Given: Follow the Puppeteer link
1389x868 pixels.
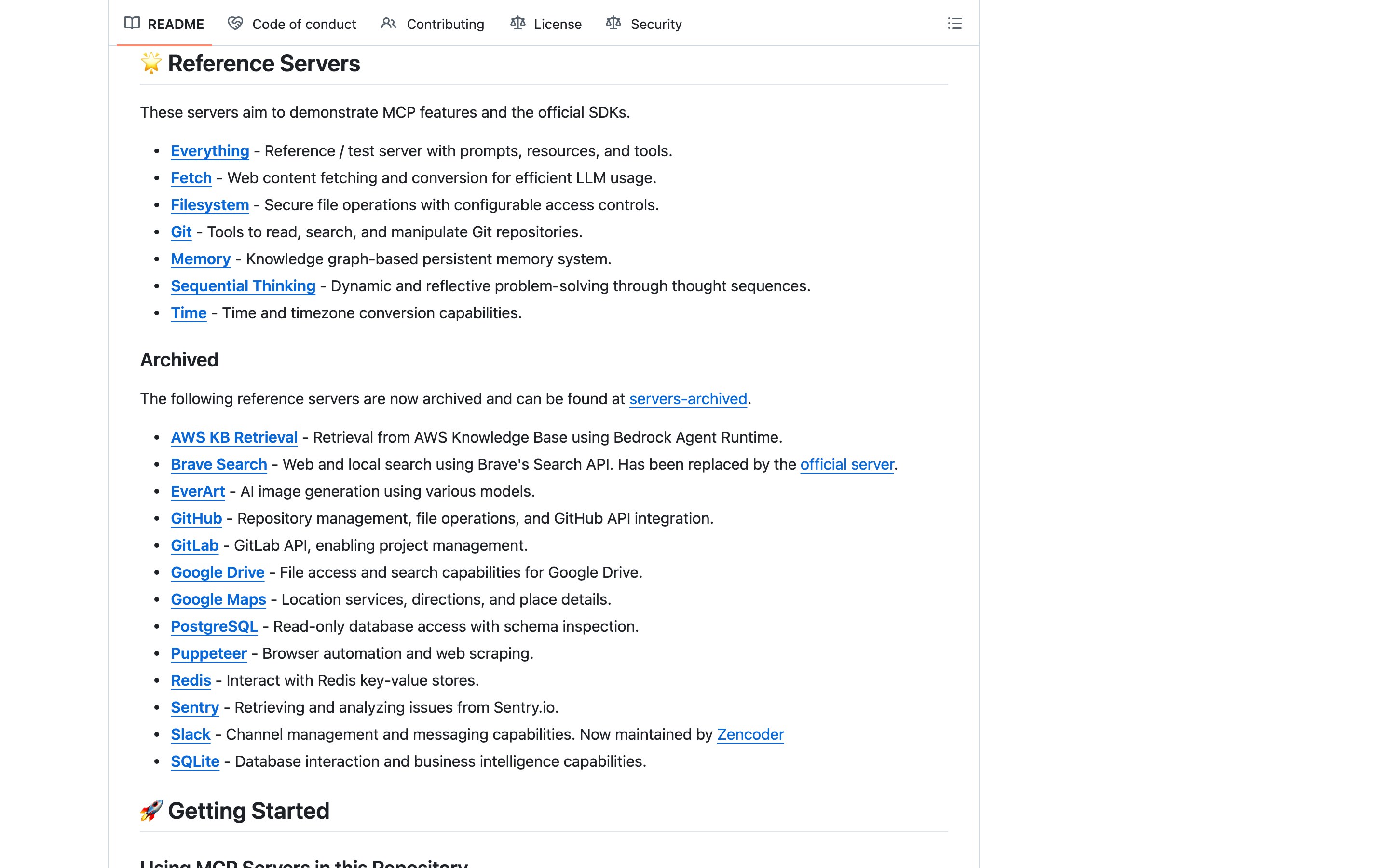Looking at the screenshot, I should tap(209, 653).
